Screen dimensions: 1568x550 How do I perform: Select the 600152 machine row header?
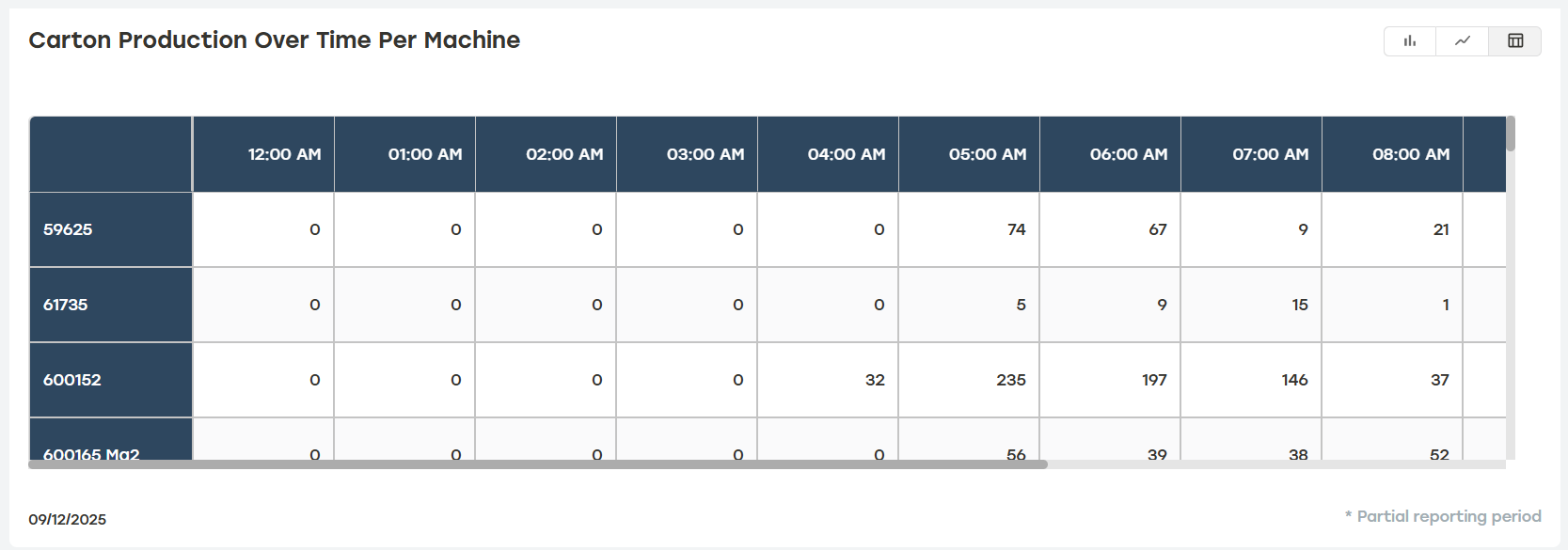(x=110, y=380)
